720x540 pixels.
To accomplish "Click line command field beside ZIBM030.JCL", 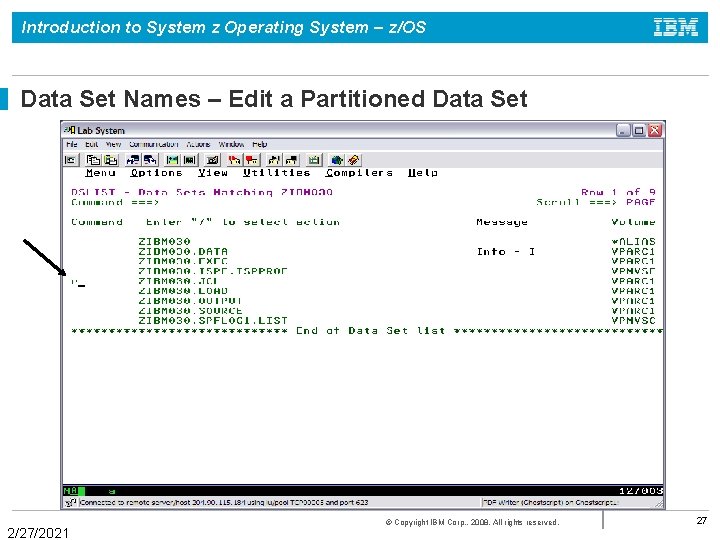I will [x=101, y=281].
